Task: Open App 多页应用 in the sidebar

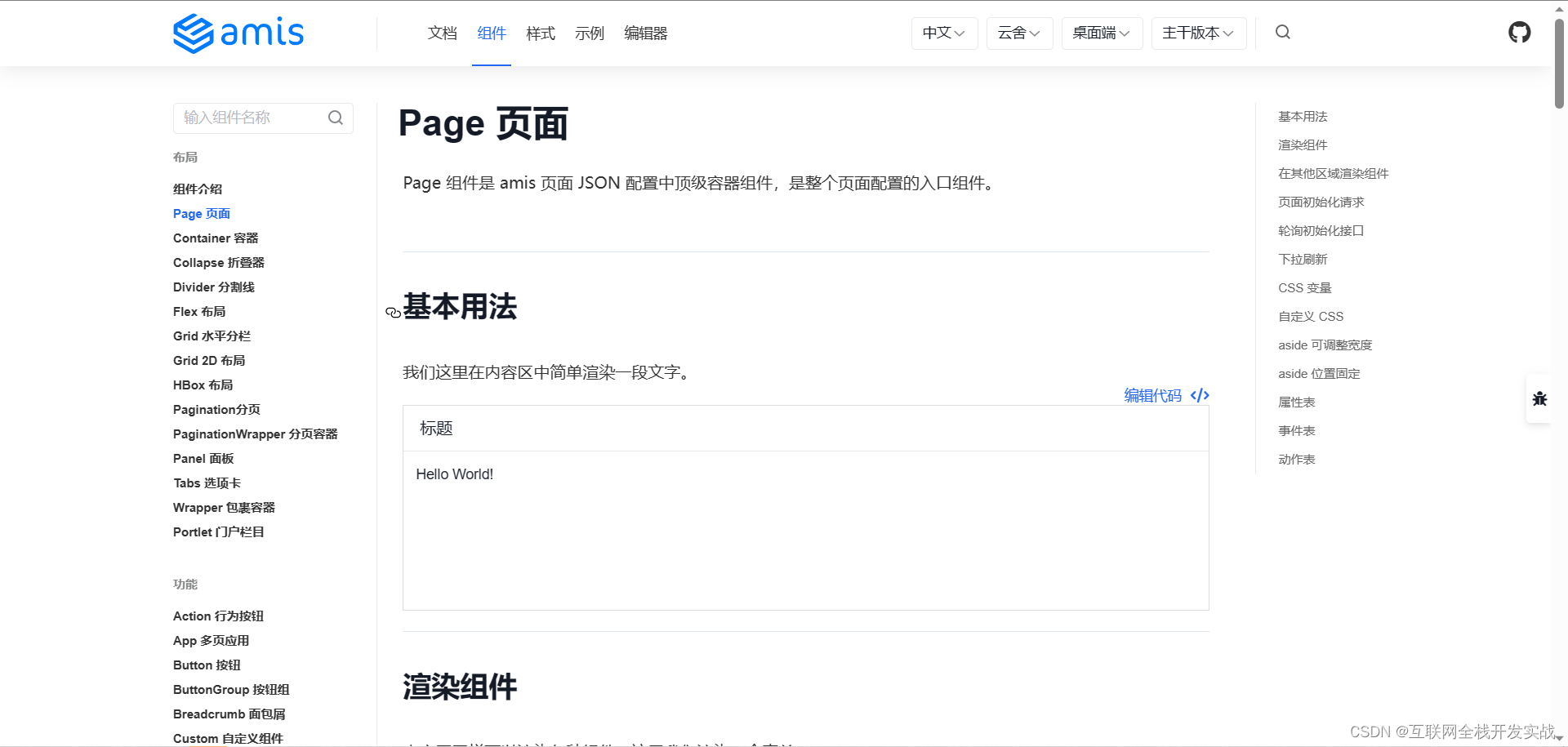Action: (x=212, y=641)
